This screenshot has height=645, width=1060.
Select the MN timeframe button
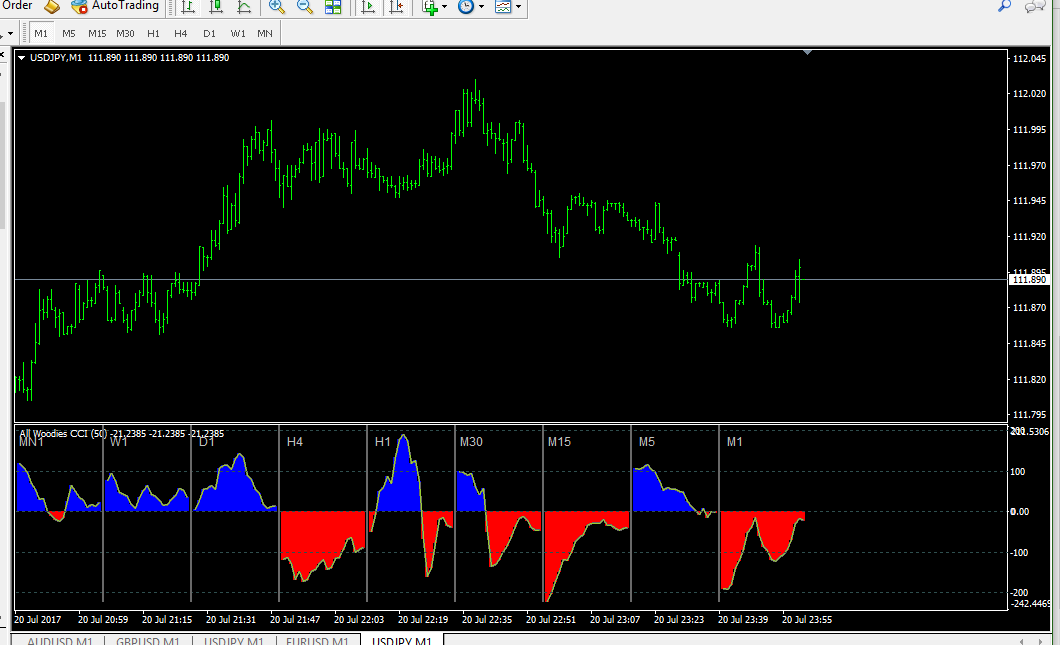click(x=265, y=33)
